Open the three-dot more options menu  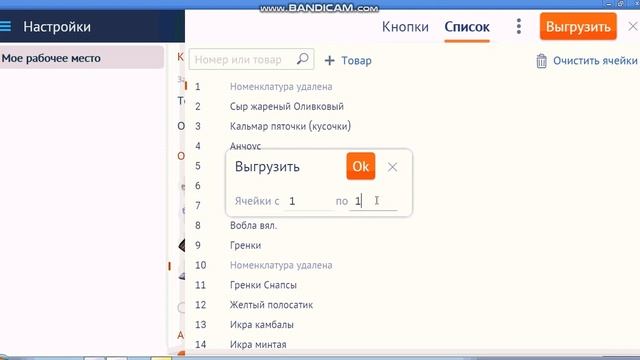click(x=519, y=27)
